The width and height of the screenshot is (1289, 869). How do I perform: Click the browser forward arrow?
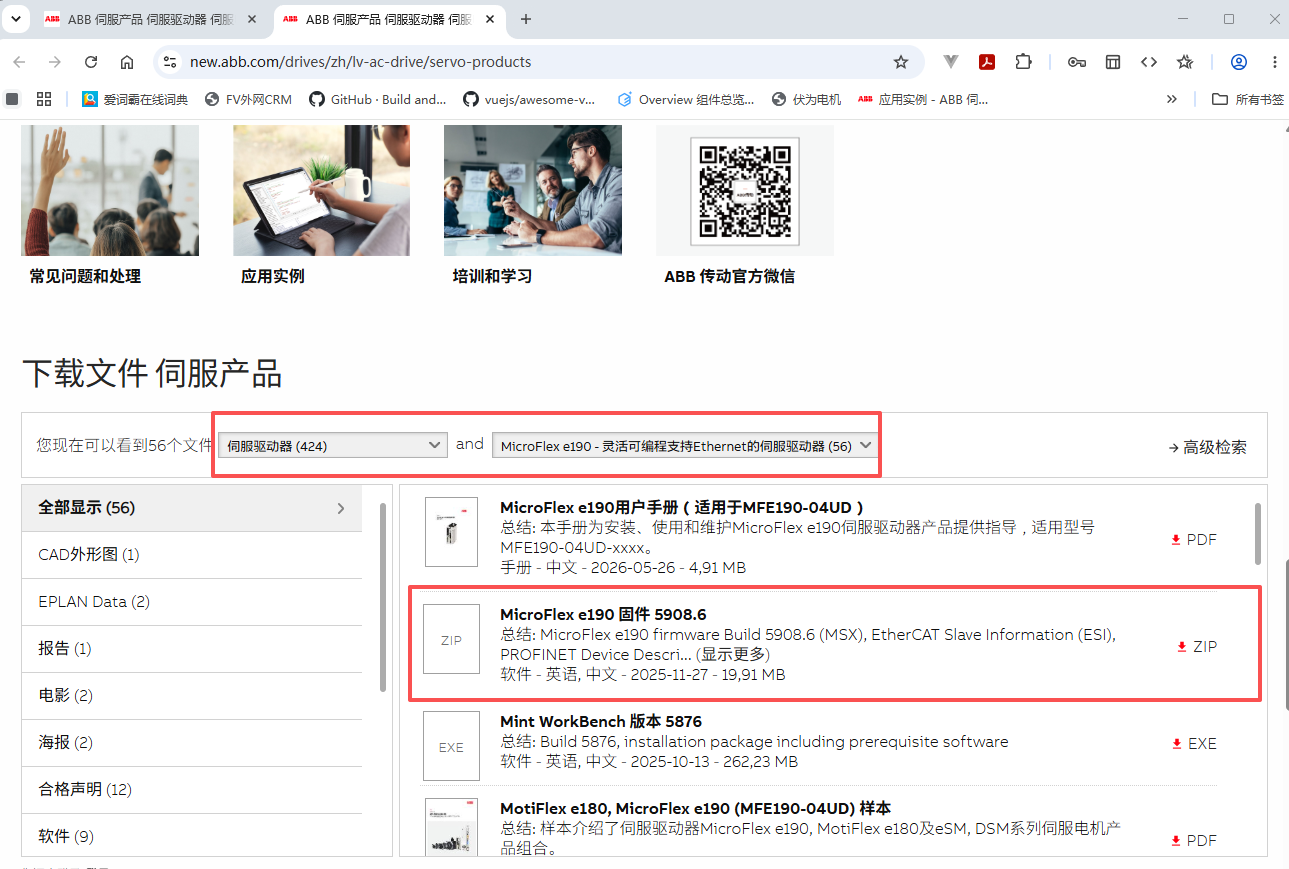pos(55,62)
